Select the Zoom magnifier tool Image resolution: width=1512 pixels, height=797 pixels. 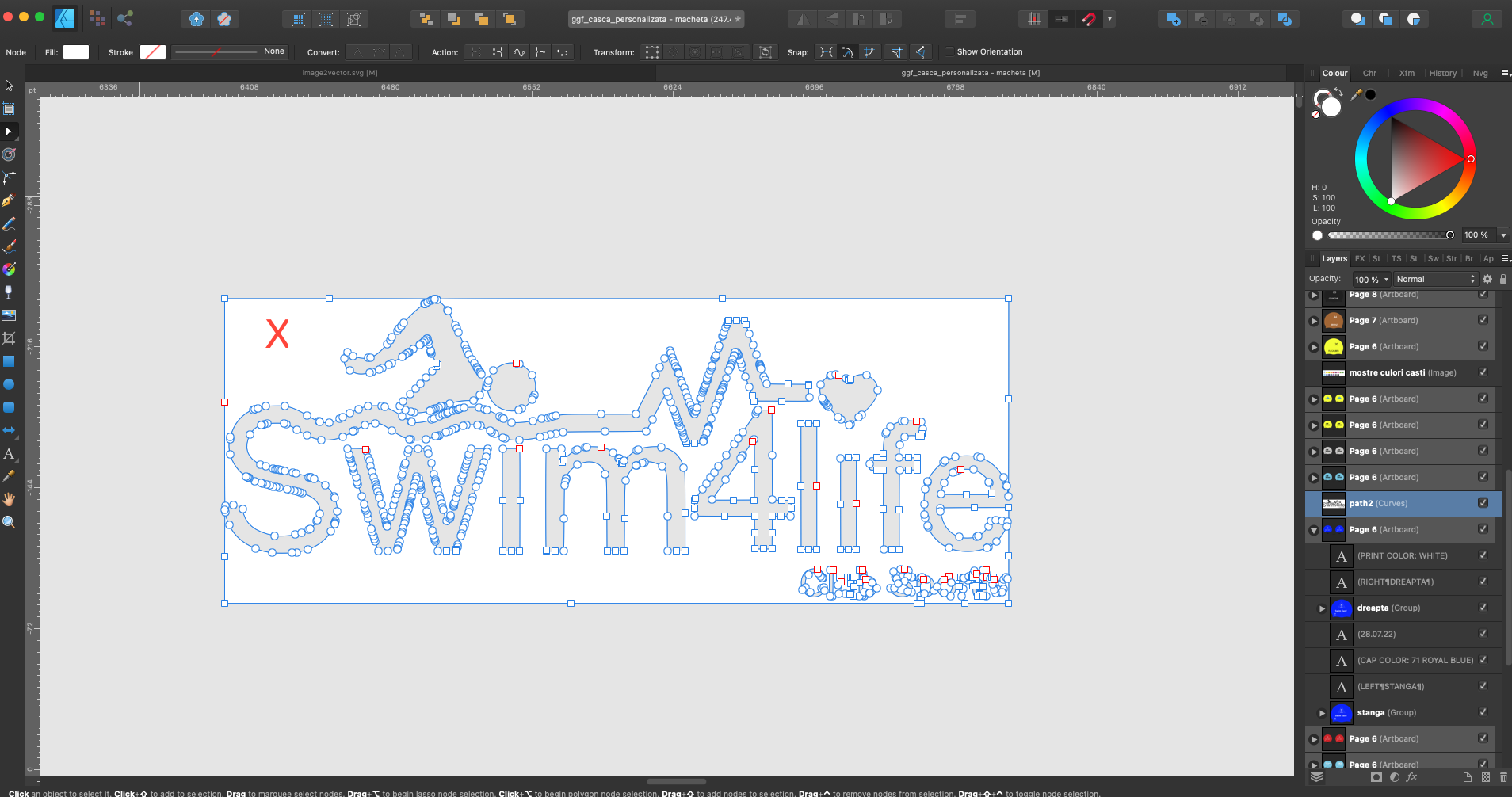tap(10, 522)
